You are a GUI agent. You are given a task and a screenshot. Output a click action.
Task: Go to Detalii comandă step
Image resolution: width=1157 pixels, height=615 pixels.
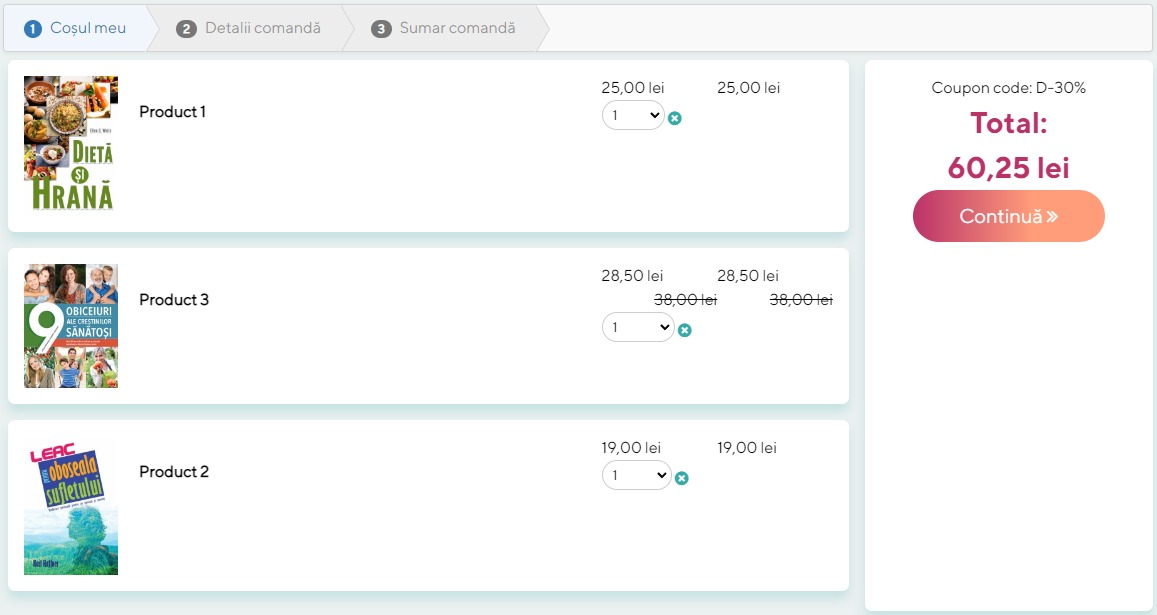249,28
